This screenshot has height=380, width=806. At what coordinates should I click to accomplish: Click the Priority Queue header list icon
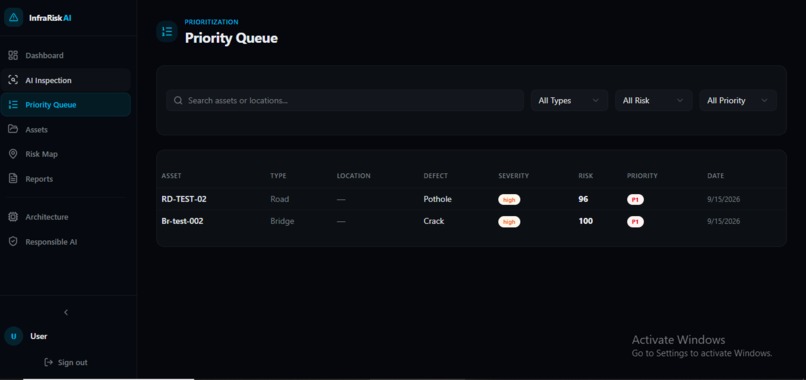[167, 31]
